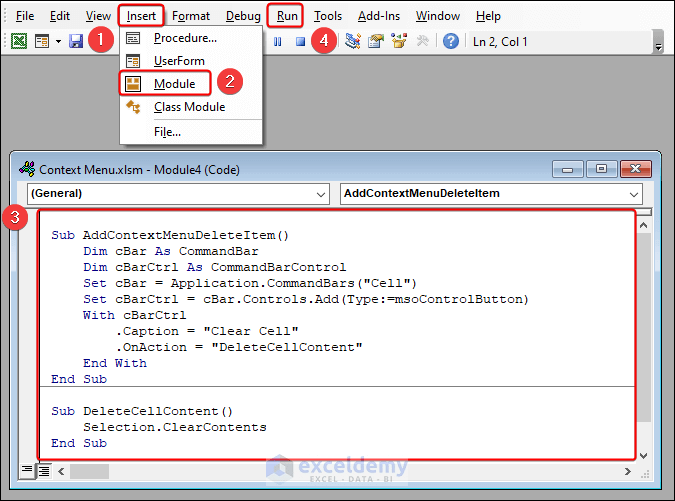Save the project with the floppy disk icon
Screen dimensions: 675x501
76,41
